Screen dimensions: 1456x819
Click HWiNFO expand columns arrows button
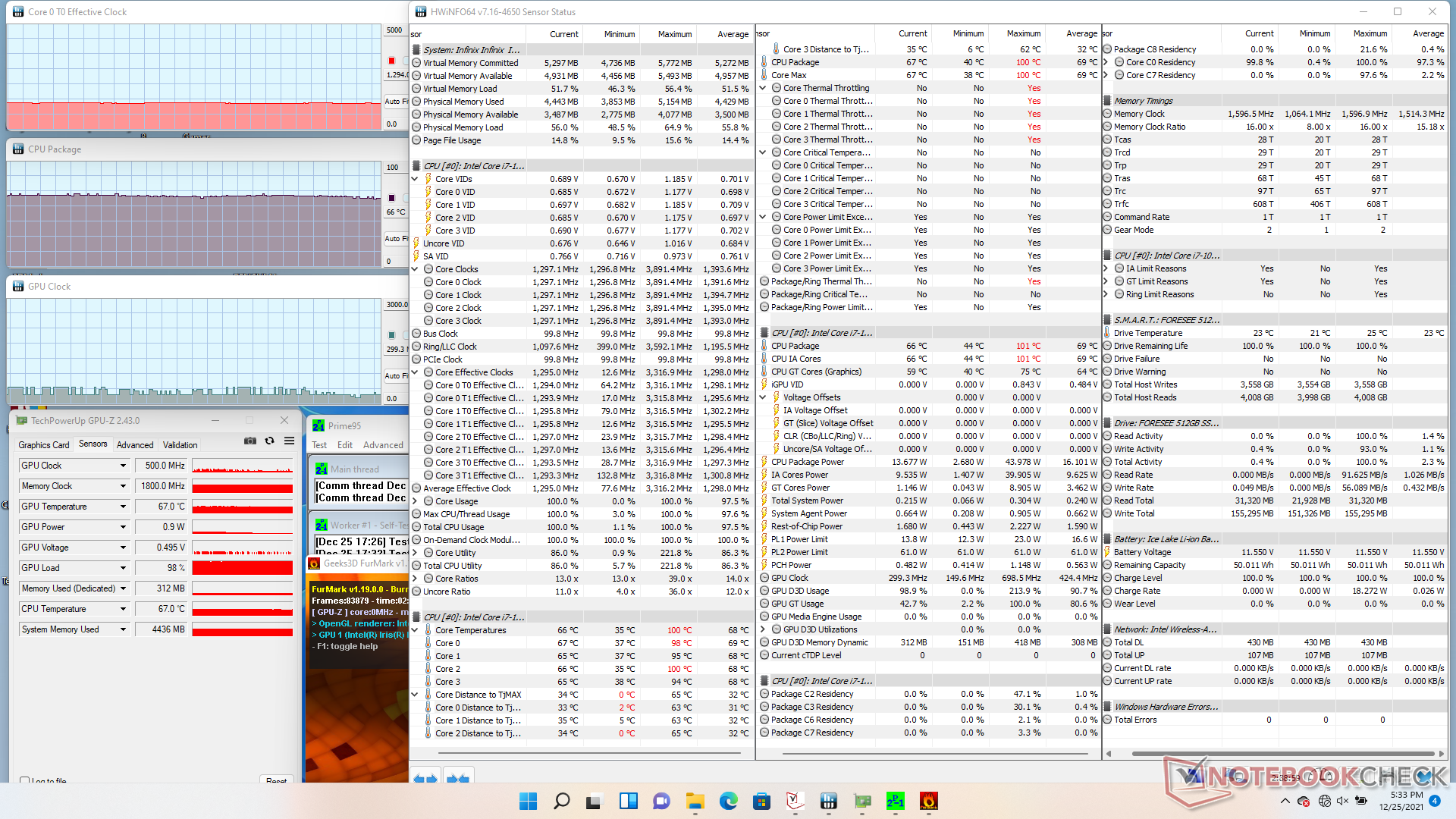coord(425,777)
